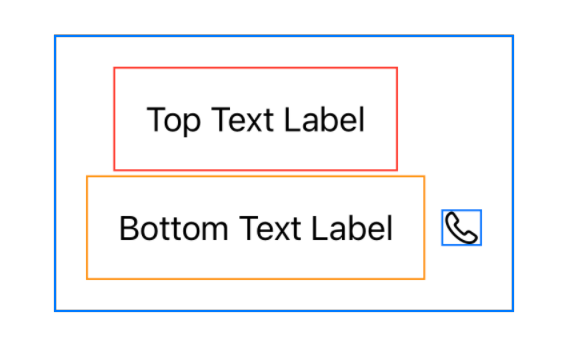Click the word "Top" in the upper label
568x360 pixels.
tap(173, 121)
